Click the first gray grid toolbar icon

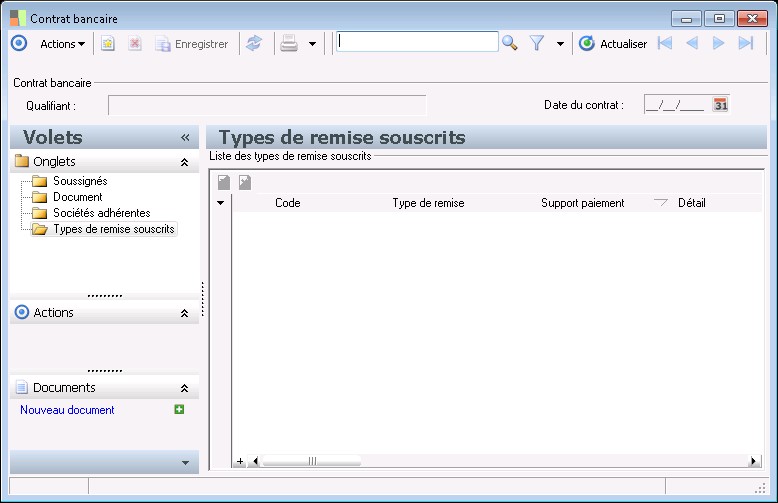224,183
